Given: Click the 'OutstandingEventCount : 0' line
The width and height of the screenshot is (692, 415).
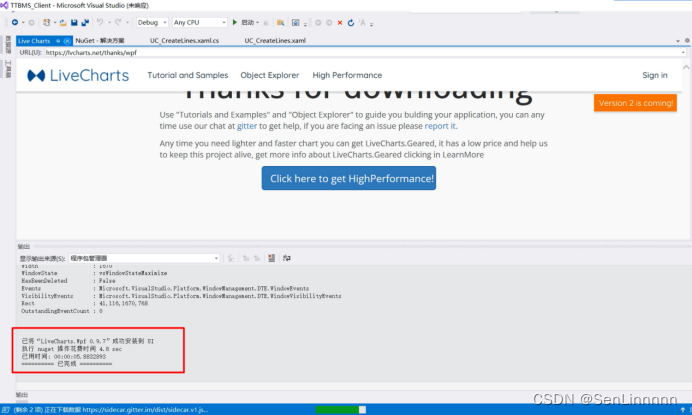Looking at the screenshot, I should pyautogui.click(x=62, y=311).
